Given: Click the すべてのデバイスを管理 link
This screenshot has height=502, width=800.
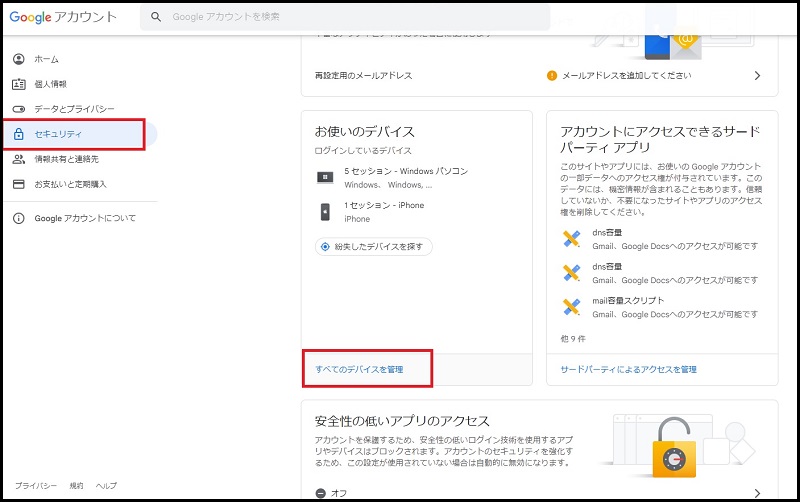Looking at the screenshot, I should point(360,370).
